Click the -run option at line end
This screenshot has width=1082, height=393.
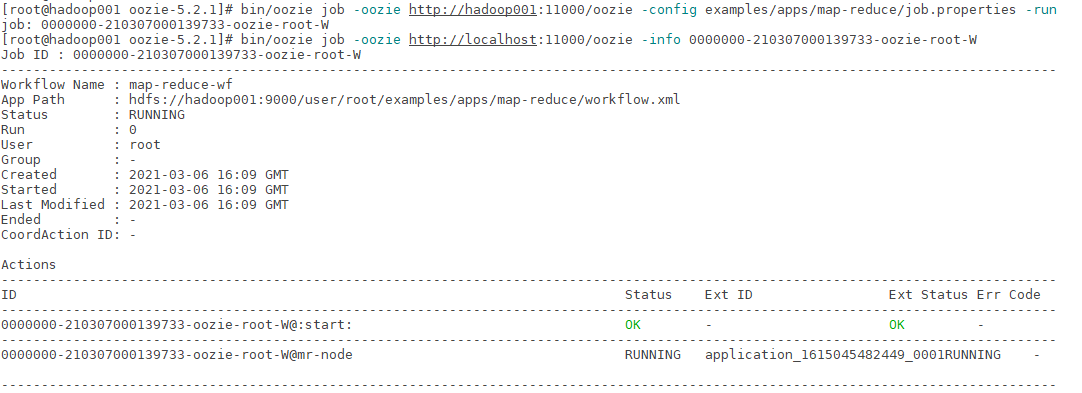tap(1041, 10)
